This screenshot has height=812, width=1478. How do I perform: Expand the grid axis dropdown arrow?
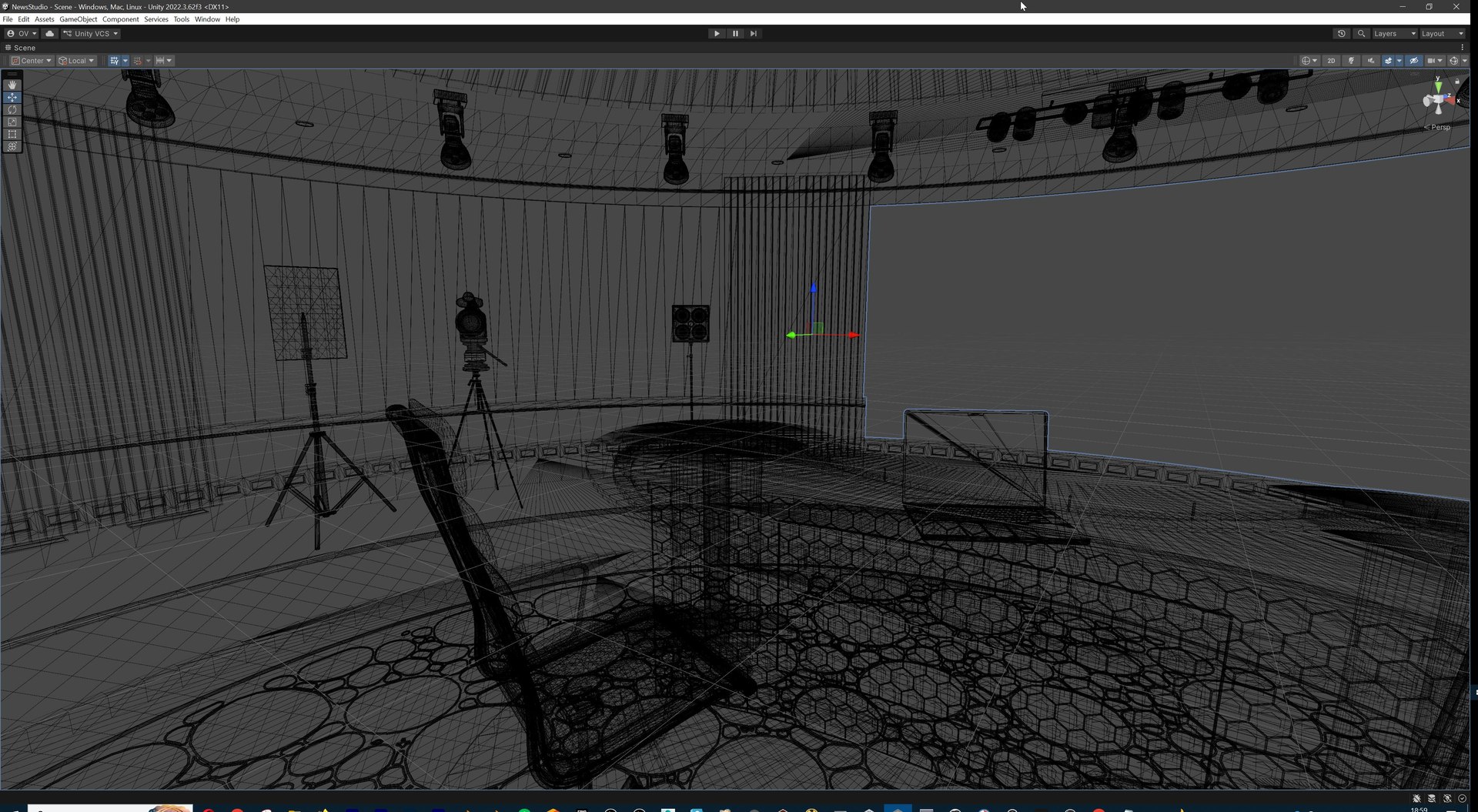pyautogui.click(x=125, y=61)
